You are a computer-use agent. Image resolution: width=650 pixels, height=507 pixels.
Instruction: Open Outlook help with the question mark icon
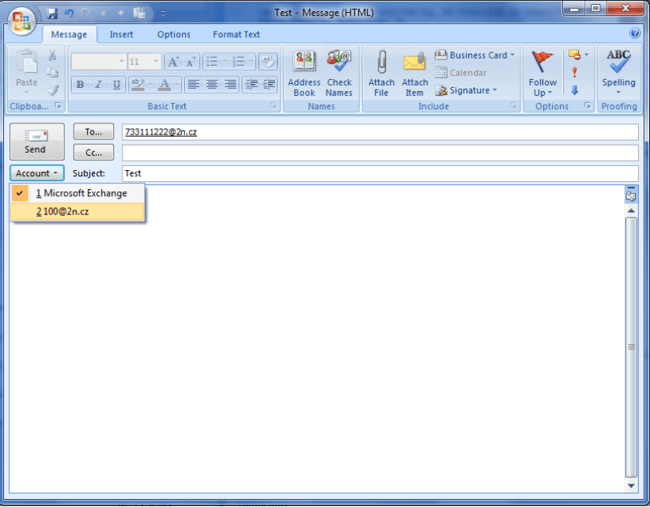pyautogui.click(x=634, y=33)
